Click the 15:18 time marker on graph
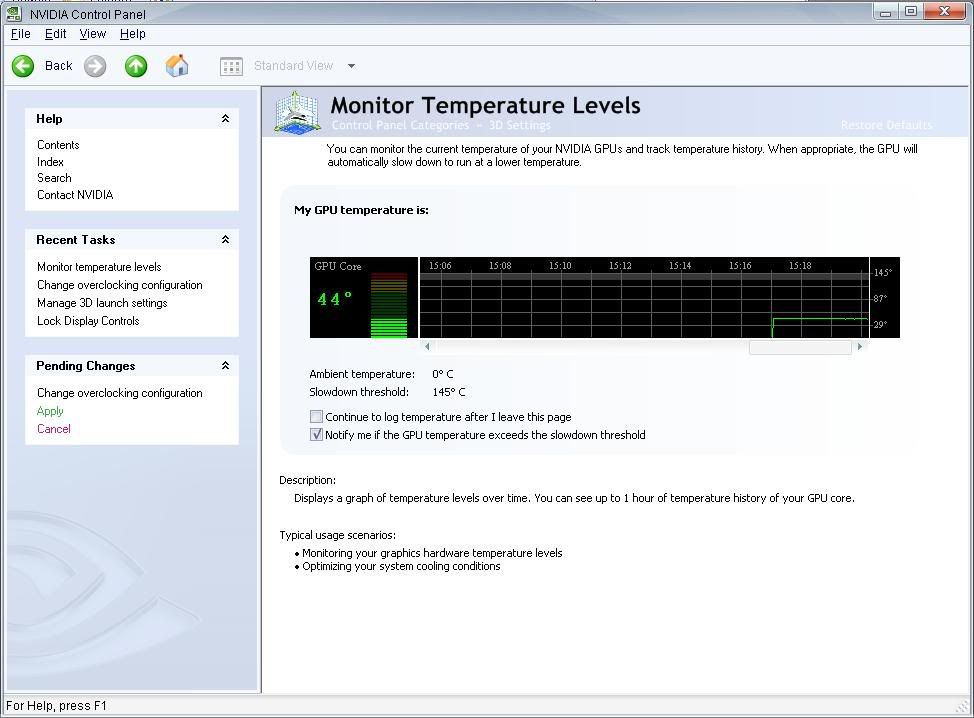The height and width of the screenshot is (718, 974). 800,266
